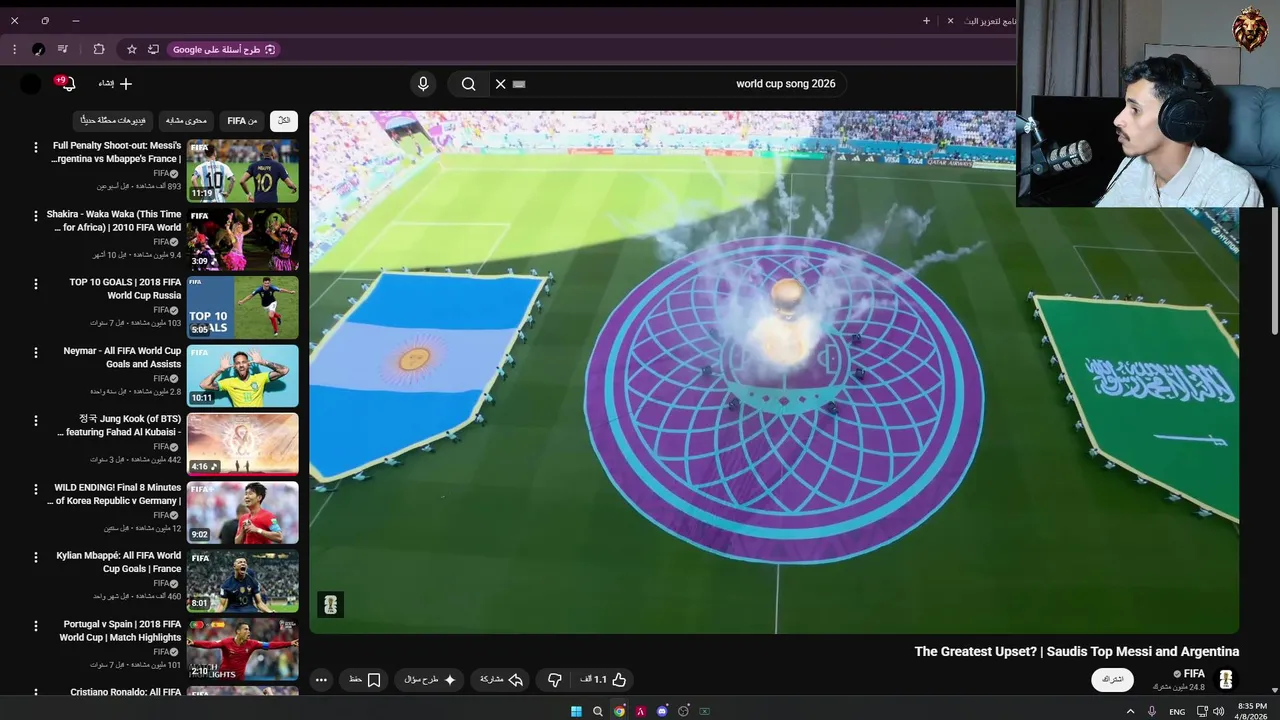Open the taskbar clock showing 8:35 PM
The height and width of the screenshot is (720, 1280).
1252,711
